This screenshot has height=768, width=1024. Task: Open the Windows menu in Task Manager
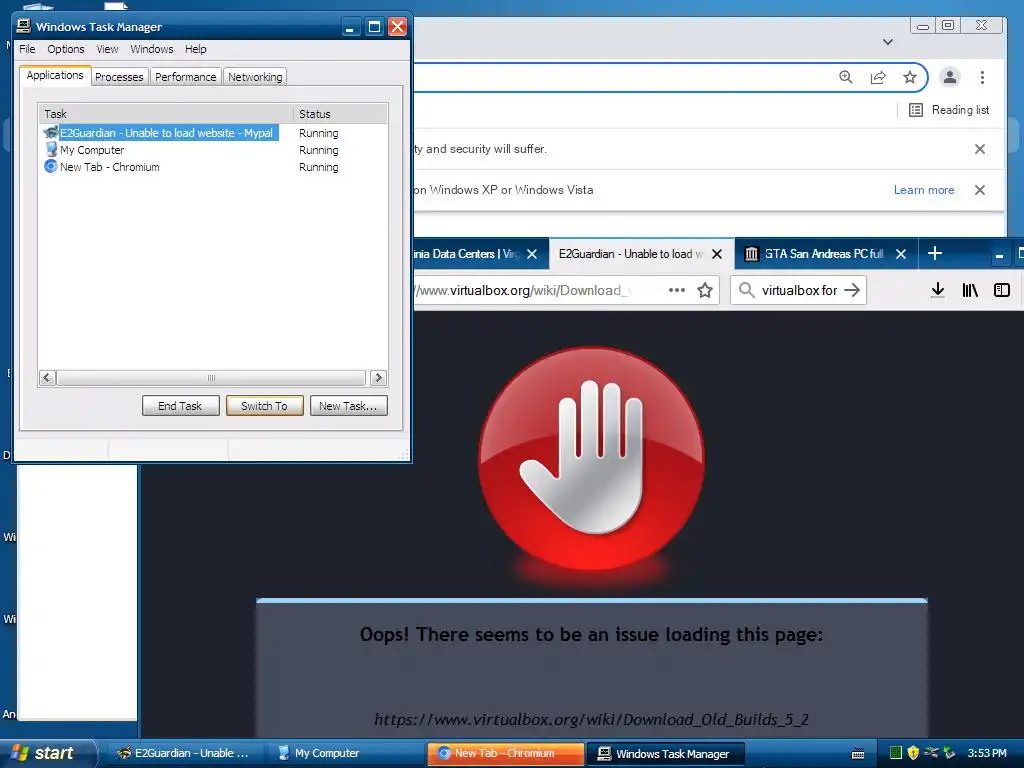pyautogui.click(x=152, y=49)
